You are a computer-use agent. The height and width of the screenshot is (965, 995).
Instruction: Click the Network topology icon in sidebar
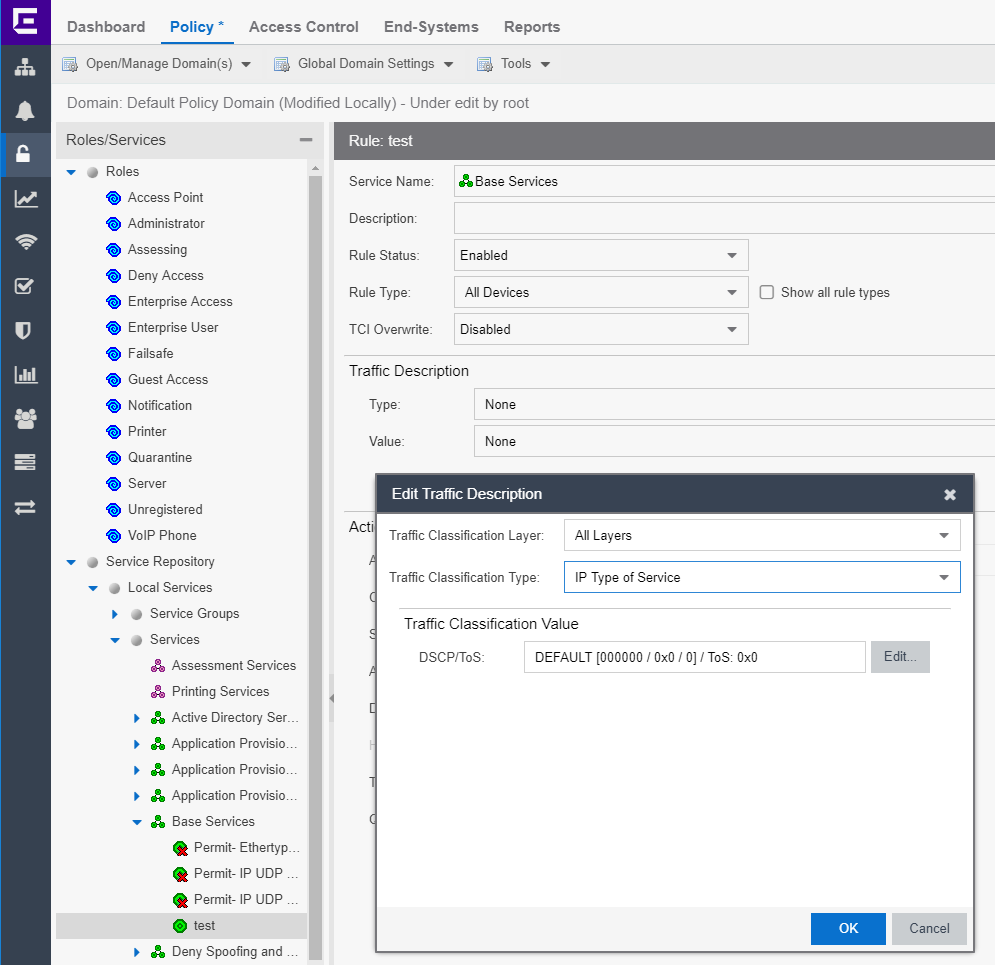tap(25, 68)
